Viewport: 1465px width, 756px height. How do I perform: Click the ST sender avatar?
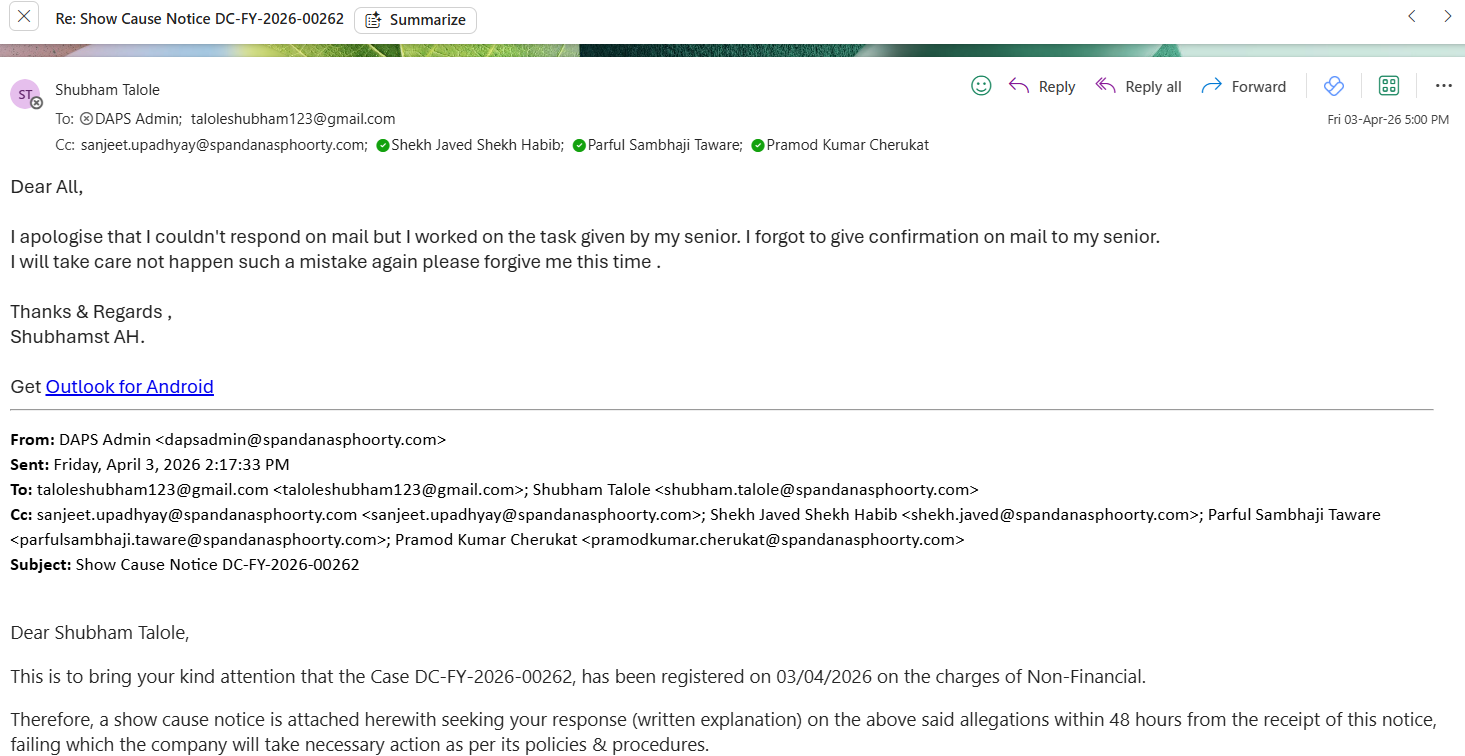(25, 94)
